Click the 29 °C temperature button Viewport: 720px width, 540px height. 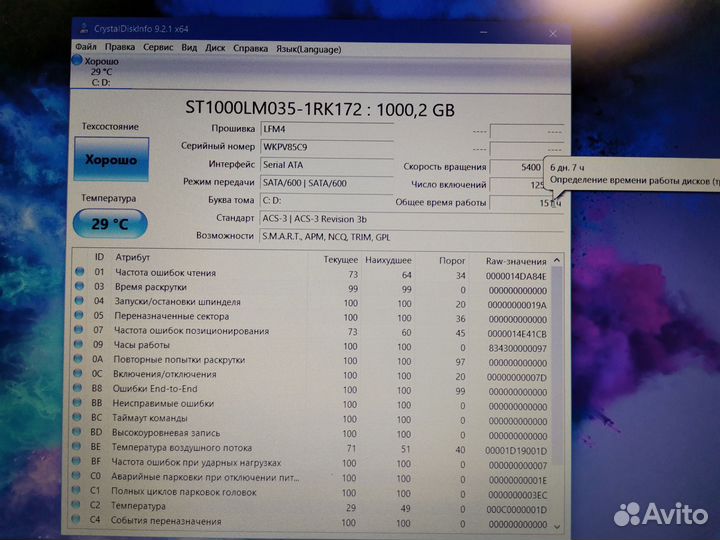(110, 224)
